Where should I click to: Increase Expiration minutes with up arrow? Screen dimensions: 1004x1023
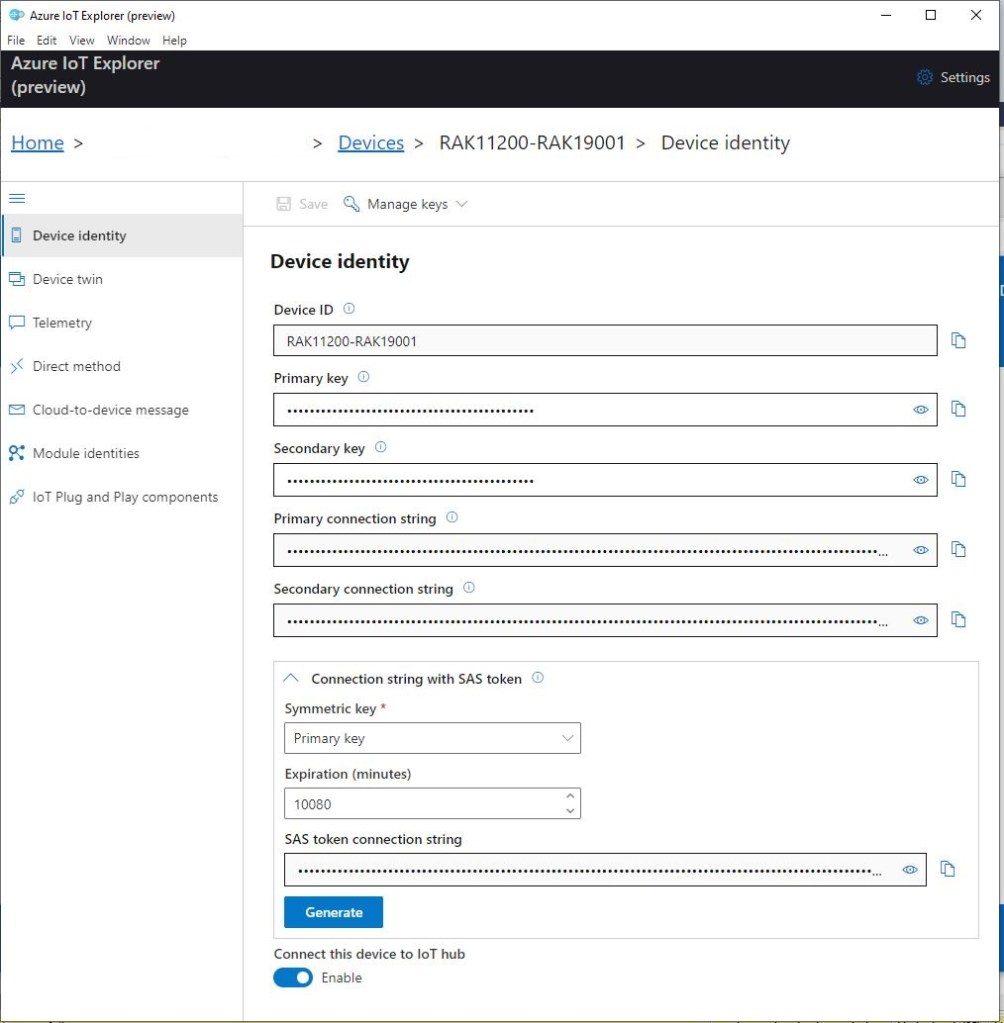click(x=570, y=797)
